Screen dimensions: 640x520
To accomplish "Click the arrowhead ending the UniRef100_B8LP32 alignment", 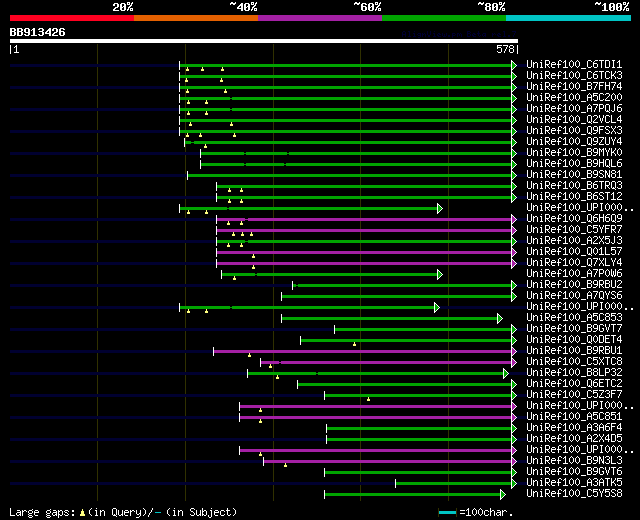I will coord(506,374).
